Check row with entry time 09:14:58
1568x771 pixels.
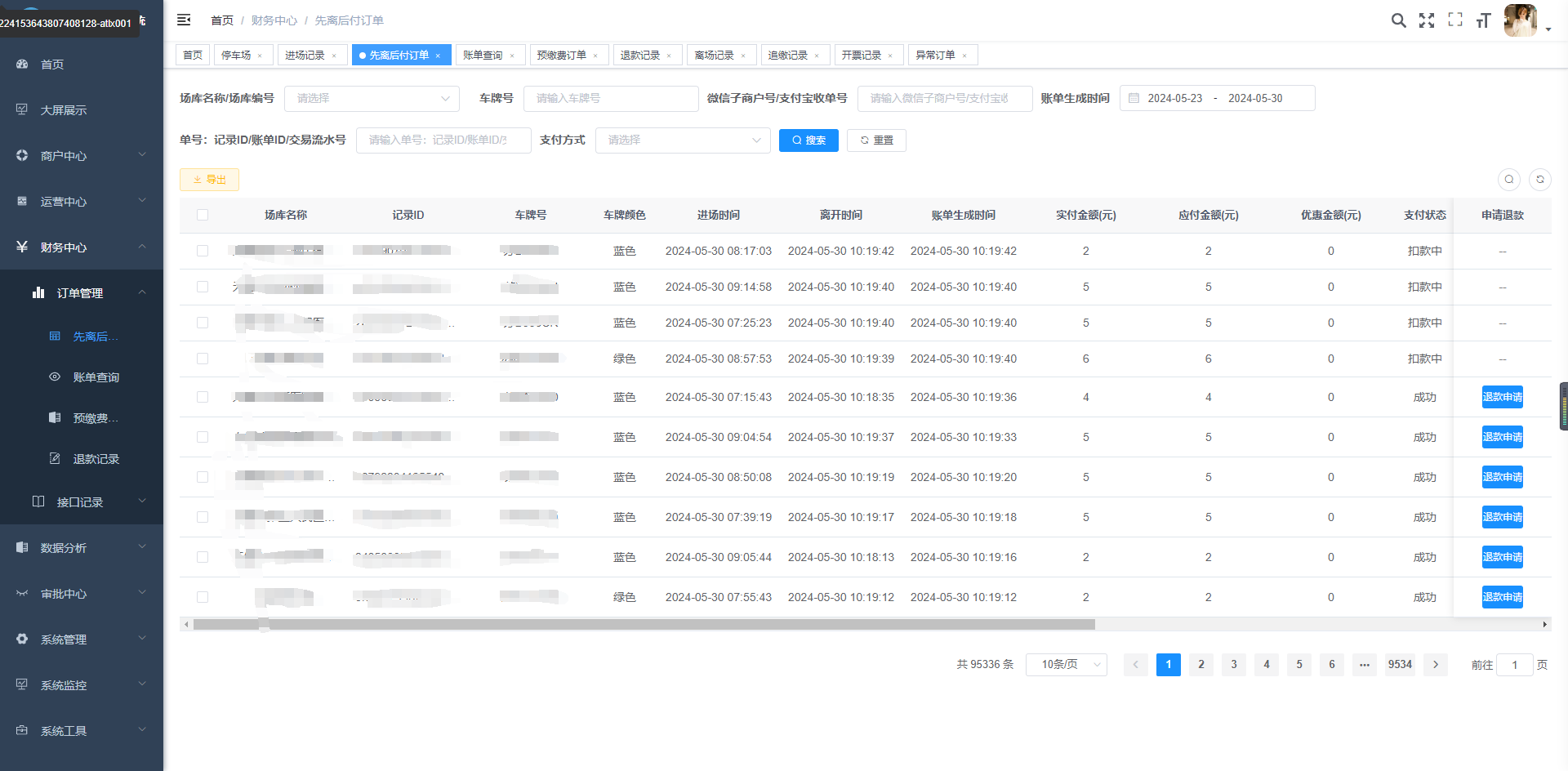tap(203, 287)
